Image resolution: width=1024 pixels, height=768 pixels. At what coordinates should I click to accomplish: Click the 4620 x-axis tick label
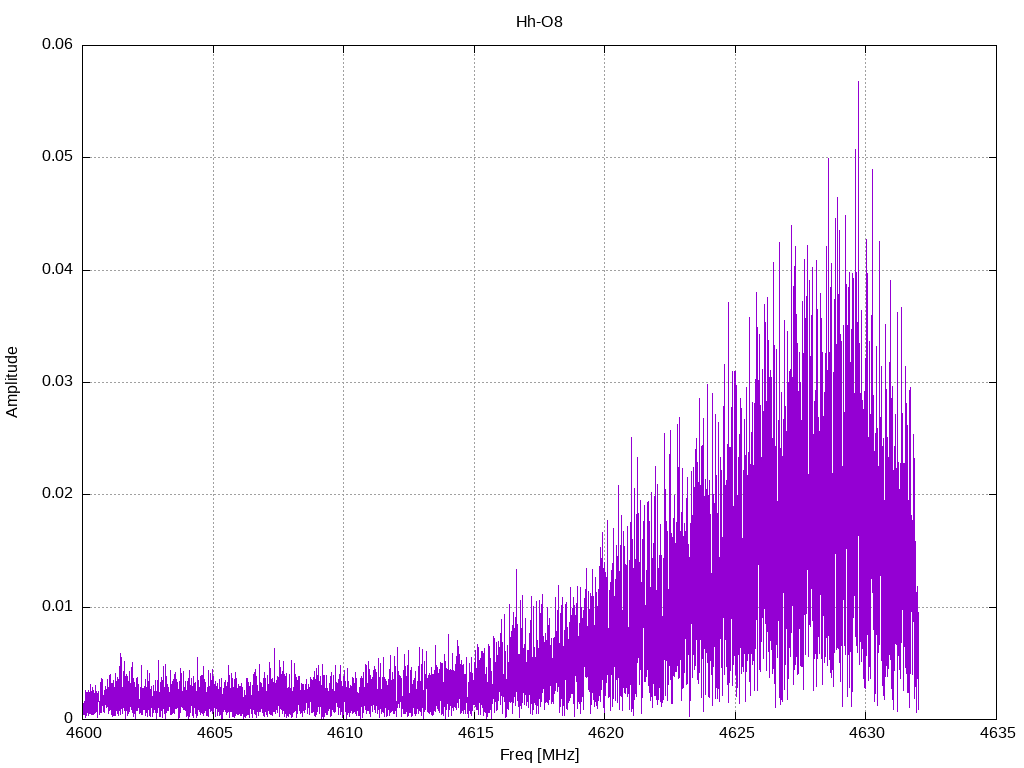[605, 733]
